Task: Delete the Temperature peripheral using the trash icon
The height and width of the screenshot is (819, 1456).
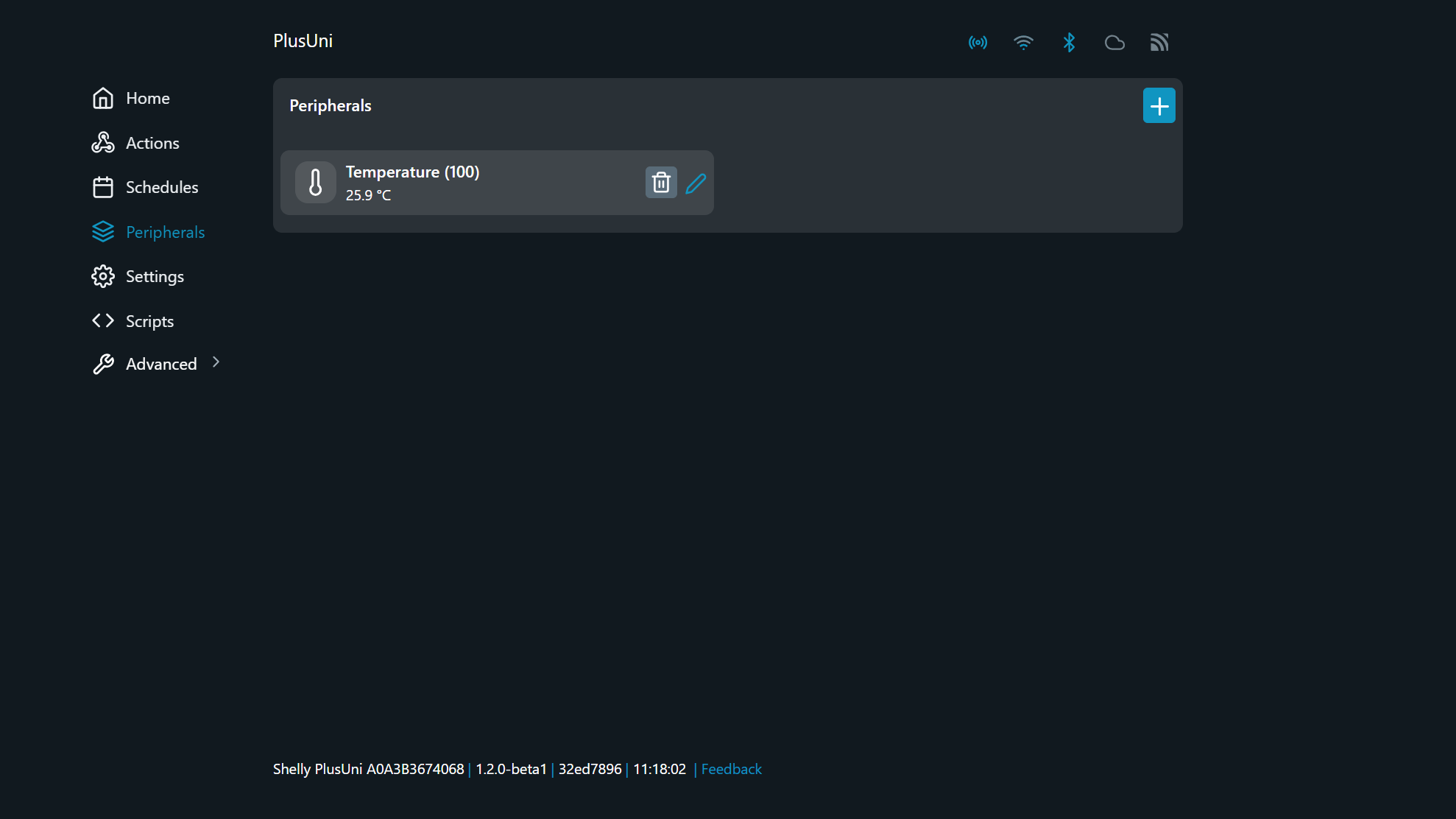Action: [x=660, y=182]
